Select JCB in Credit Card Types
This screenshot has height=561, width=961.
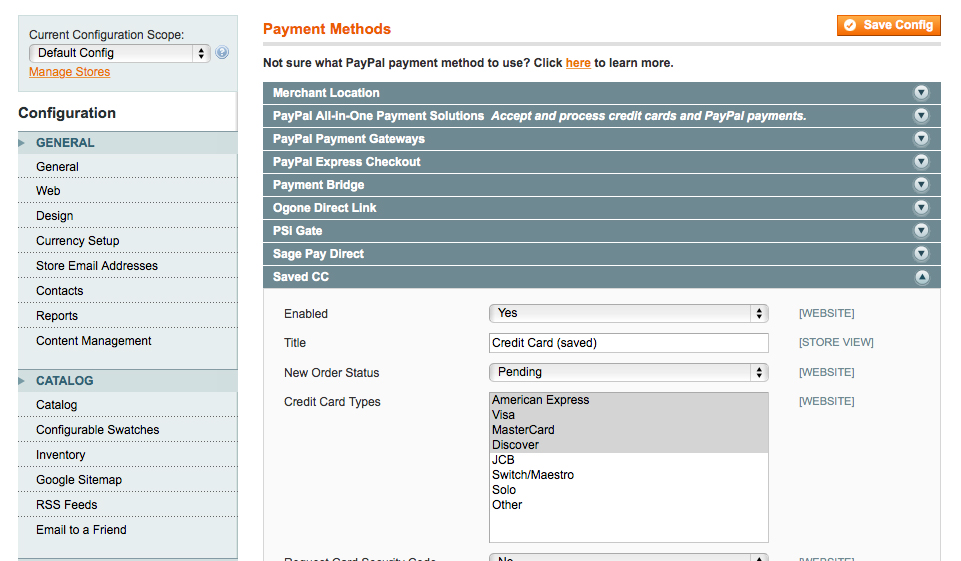point(504,460)
